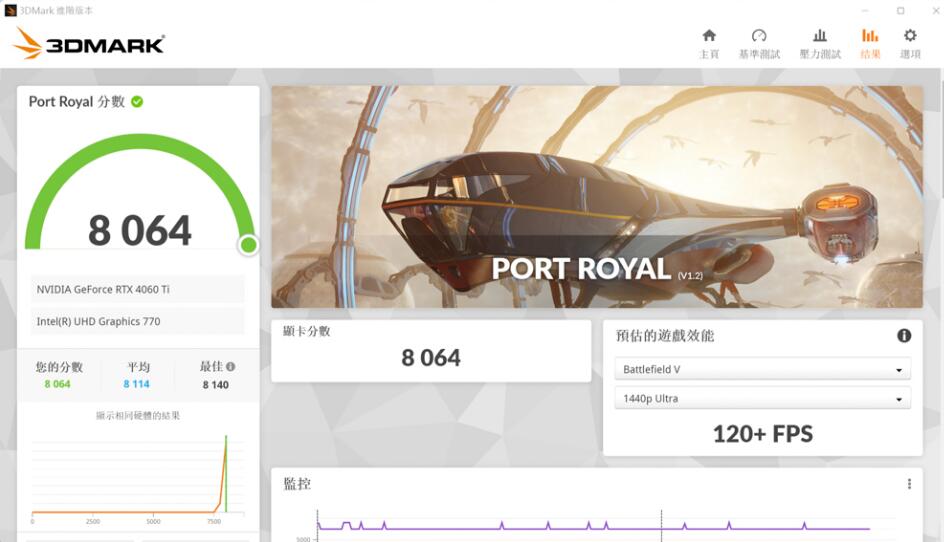
Task: Switch to the Results (結果) page
Action: [x=870, y=43]
